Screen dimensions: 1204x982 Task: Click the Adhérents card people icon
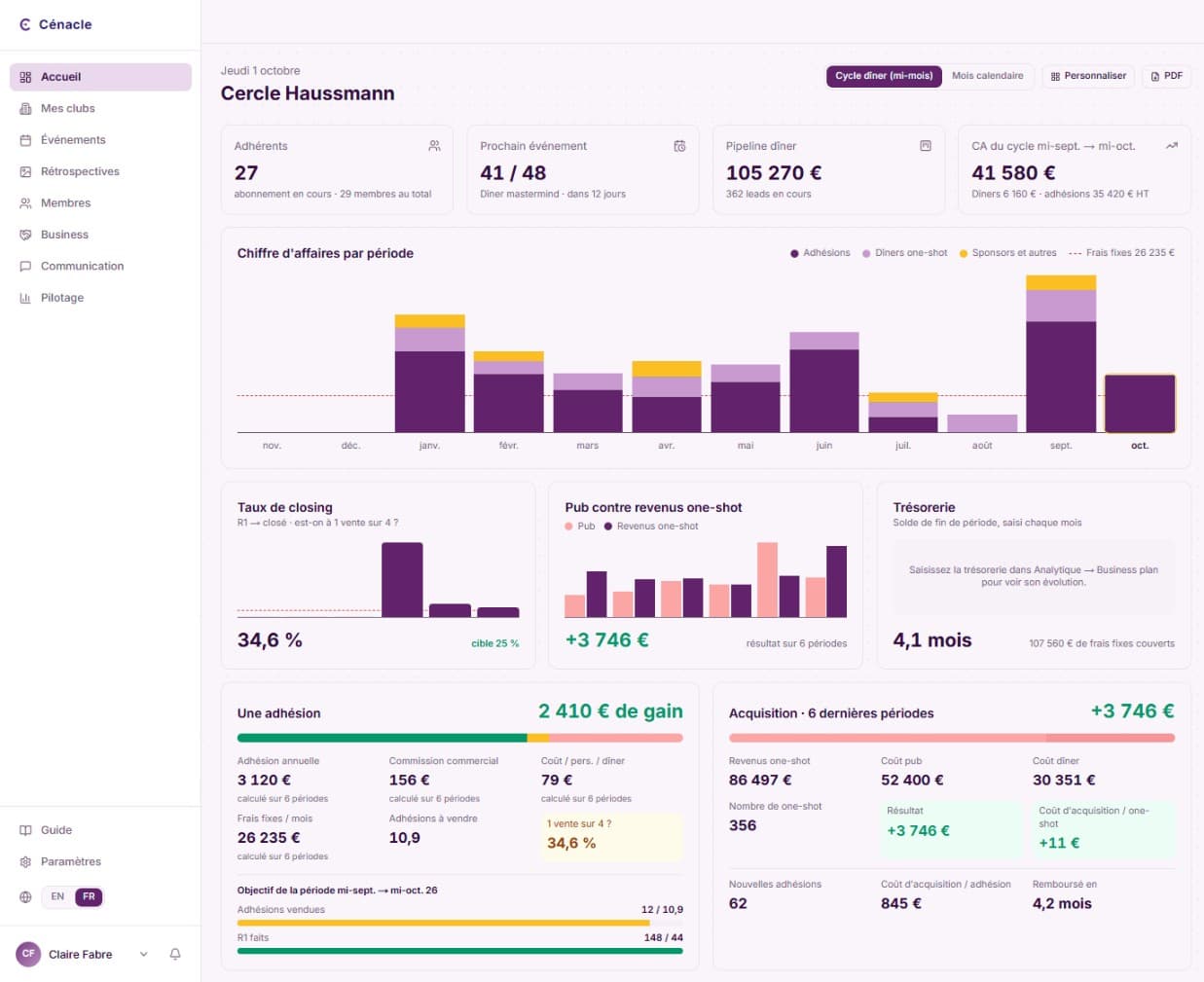[434, 146]
